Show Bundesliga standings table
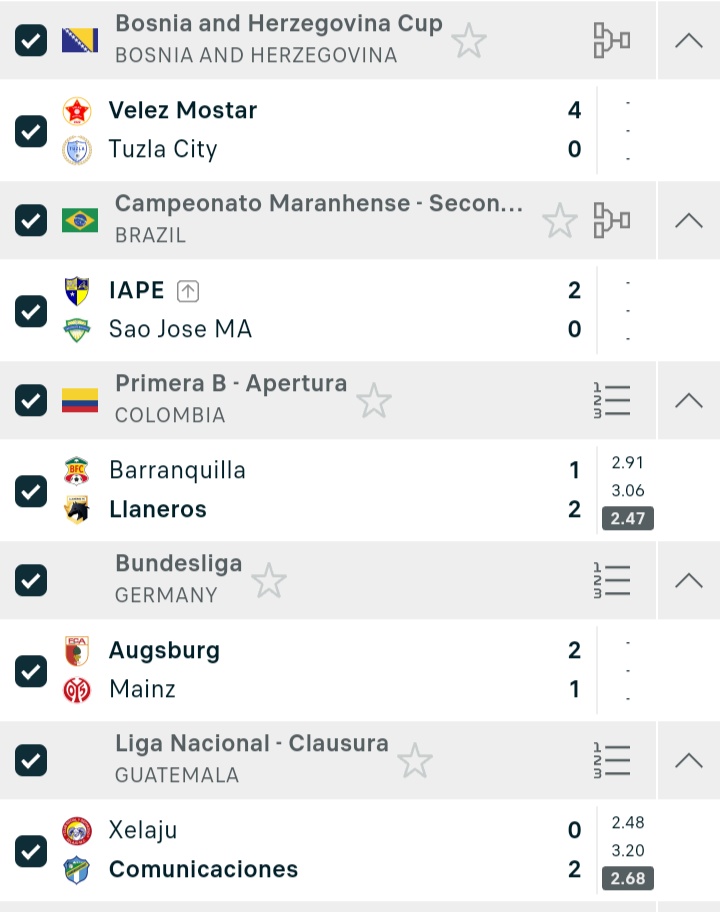The image size is (720, 912). tap(611, 580)
